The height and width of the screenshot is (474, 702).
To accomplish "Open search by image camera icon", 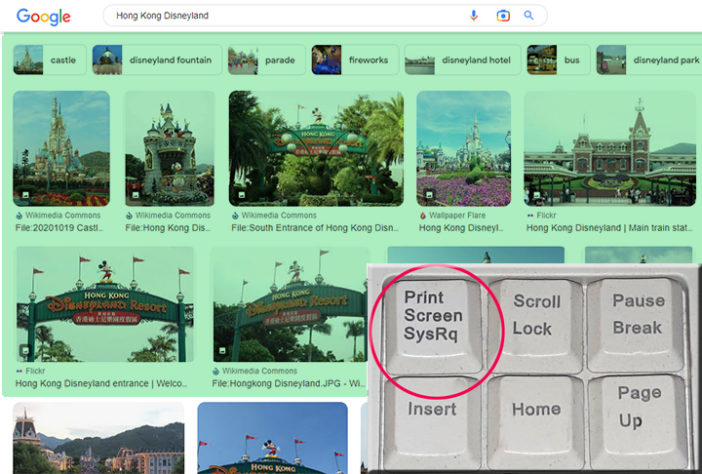I will tap(503, 16).
